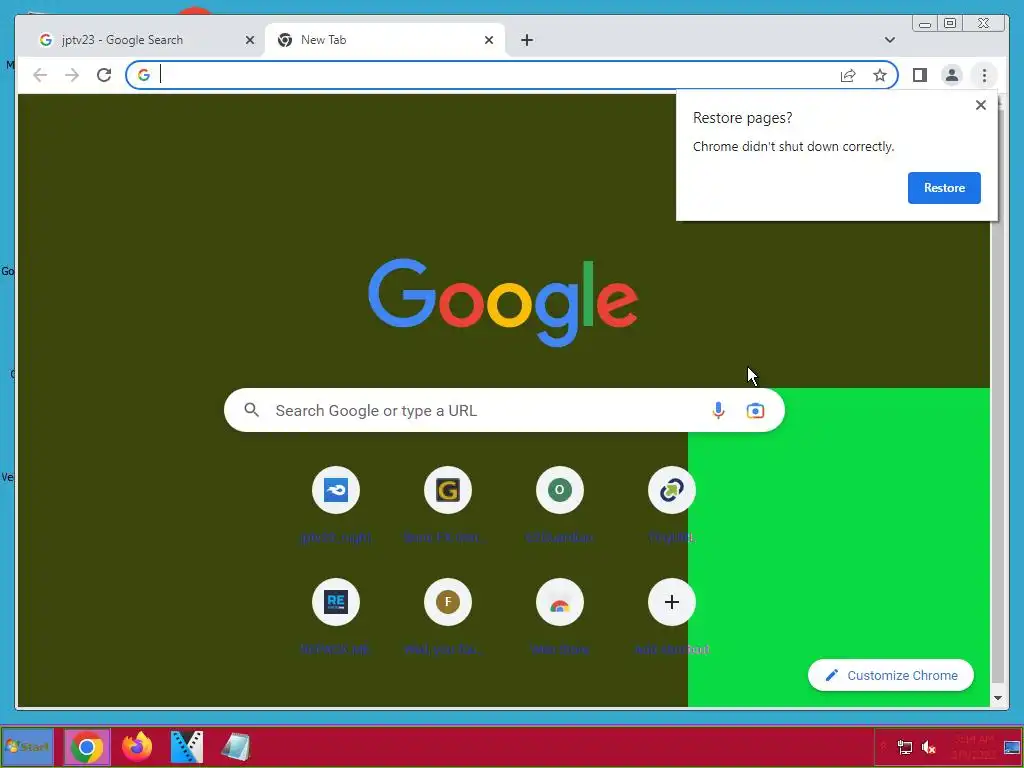Click the magnifier in the search box
The width and height of the screenshot is (1024, 768).
[x=251, y=410]
